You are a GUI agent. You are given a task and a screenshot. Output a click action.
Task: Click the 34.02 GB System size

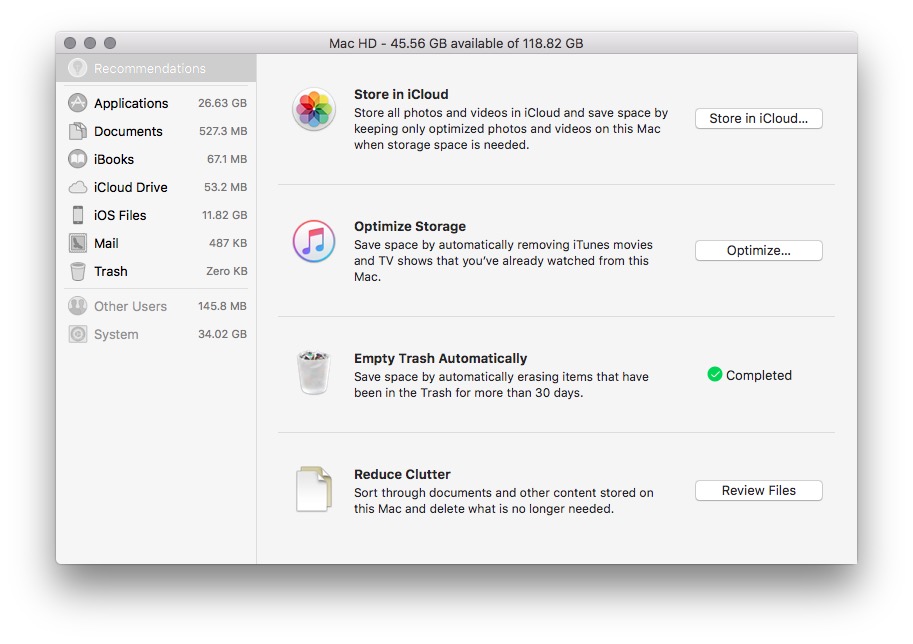coord(222,334)
